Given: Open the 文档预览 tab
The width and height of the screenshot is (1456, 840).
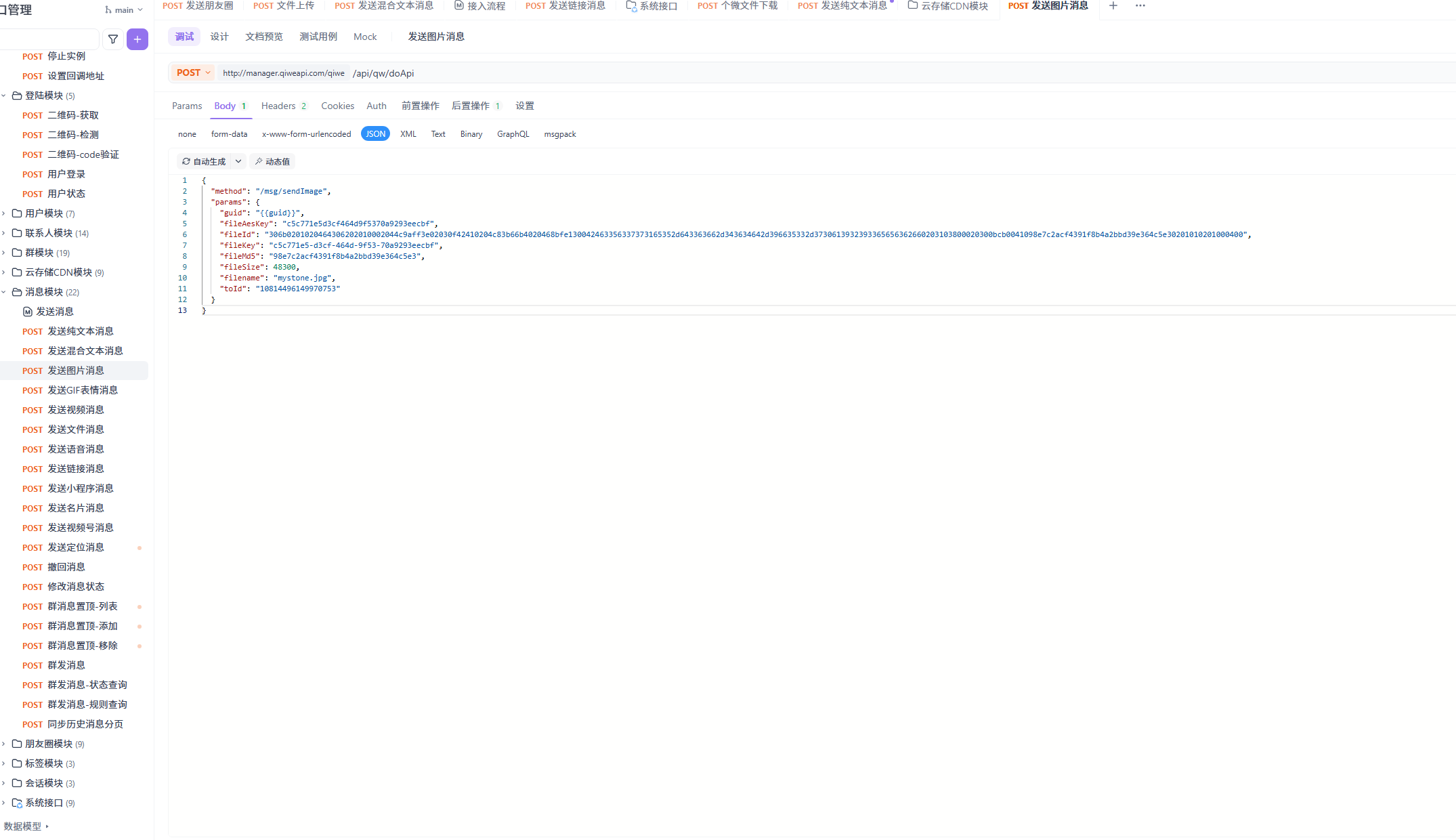Looking at the screenshot, I should pyautogui.click(x=263, y=37).
